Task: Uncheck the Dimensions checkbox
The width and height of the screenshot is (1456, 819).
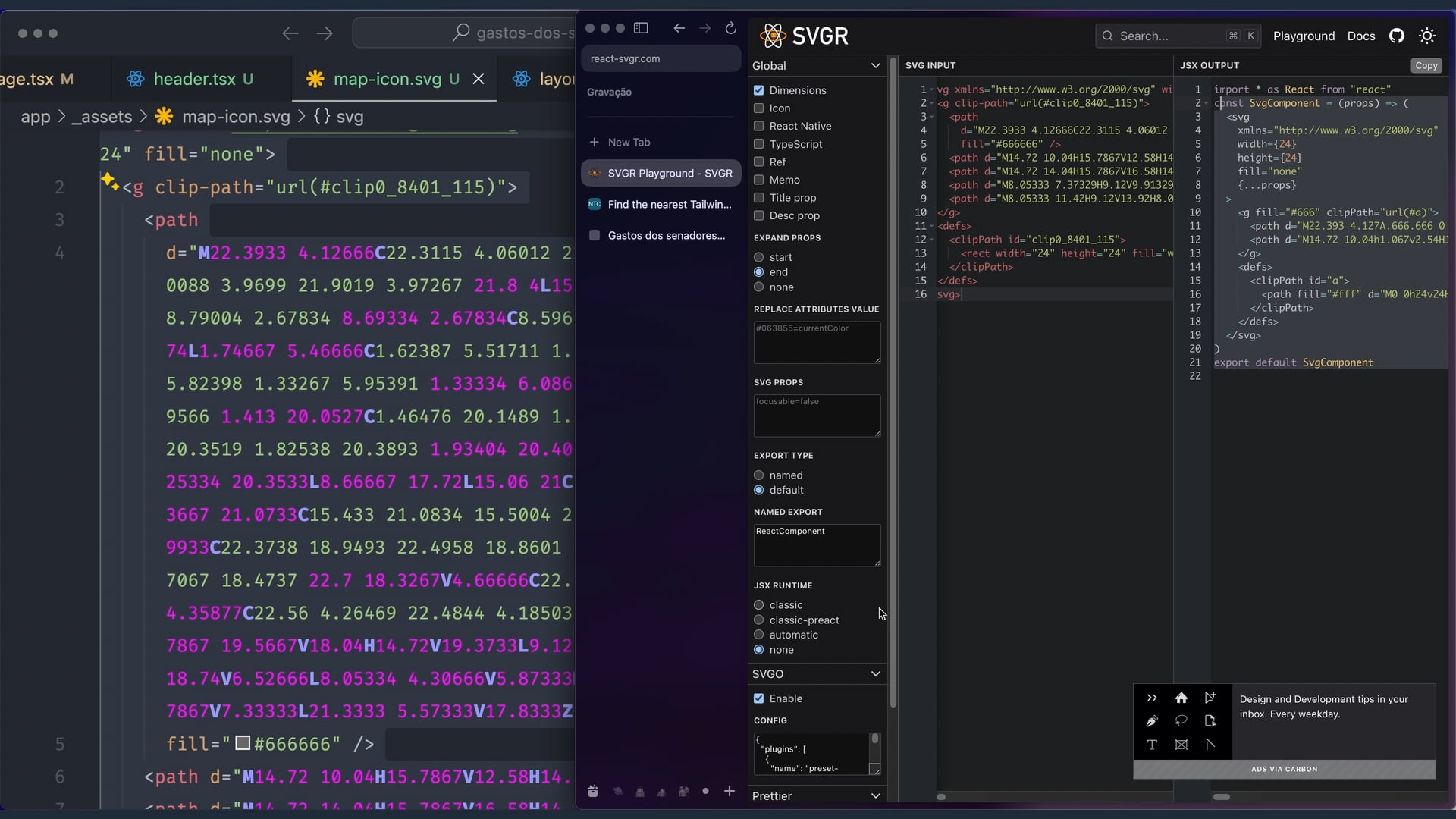Action: click(758, 90)
